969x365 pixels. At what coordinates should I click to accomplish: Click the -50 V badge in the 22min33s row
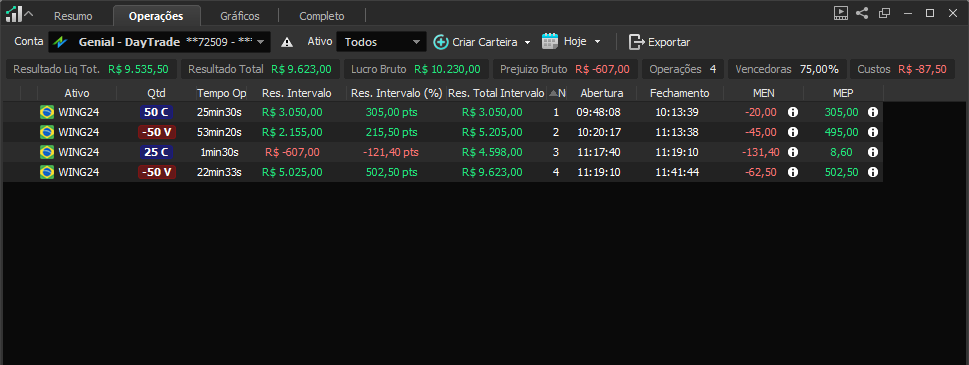point(157,172)
